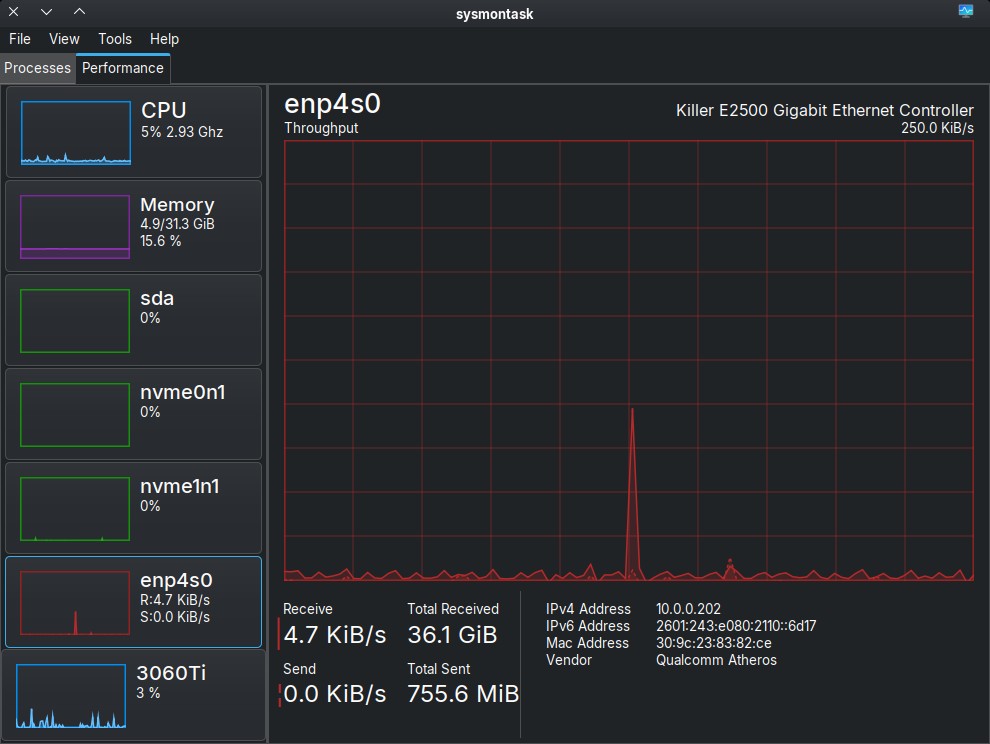Select the Performance tab
The image size is (990, 744).
pyautogui.click(x=123, y=68)
